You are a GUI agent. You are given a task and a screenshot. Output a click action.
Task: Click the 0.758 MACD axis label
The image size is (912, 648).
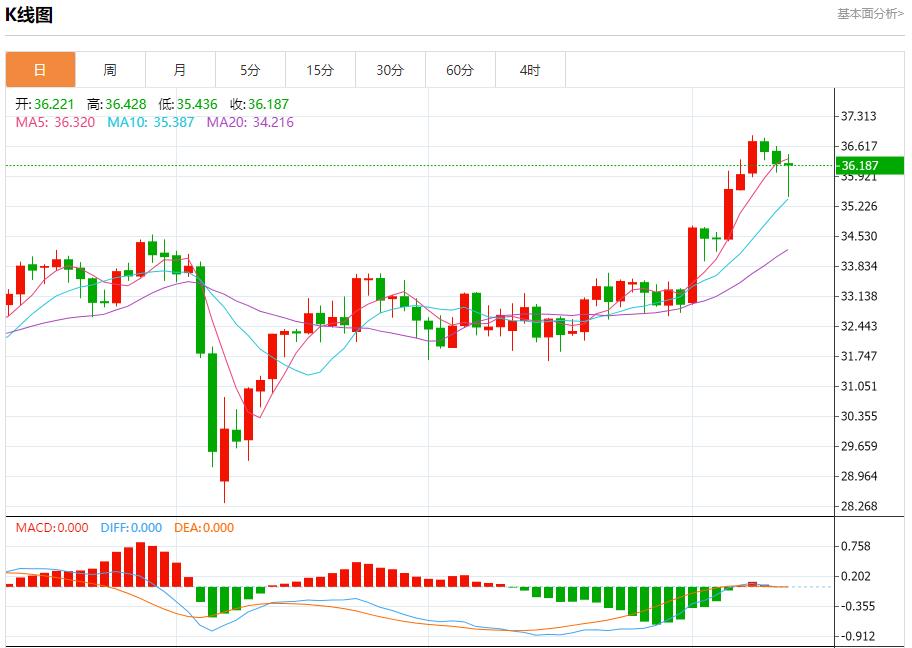(856, 546)
